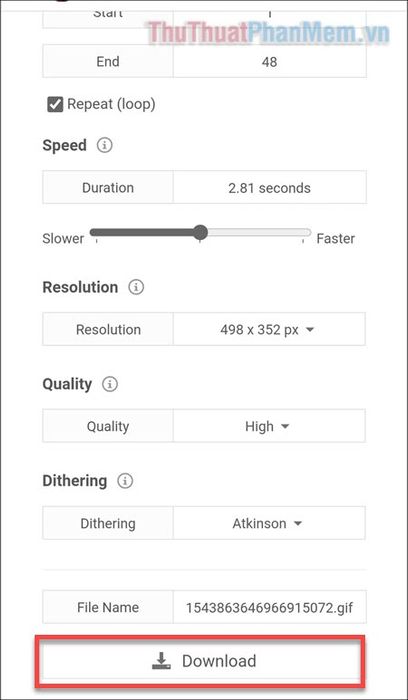The image size is (408, 700).
Task: Click the download arrow icon
Action: click(x=162, y=661)
